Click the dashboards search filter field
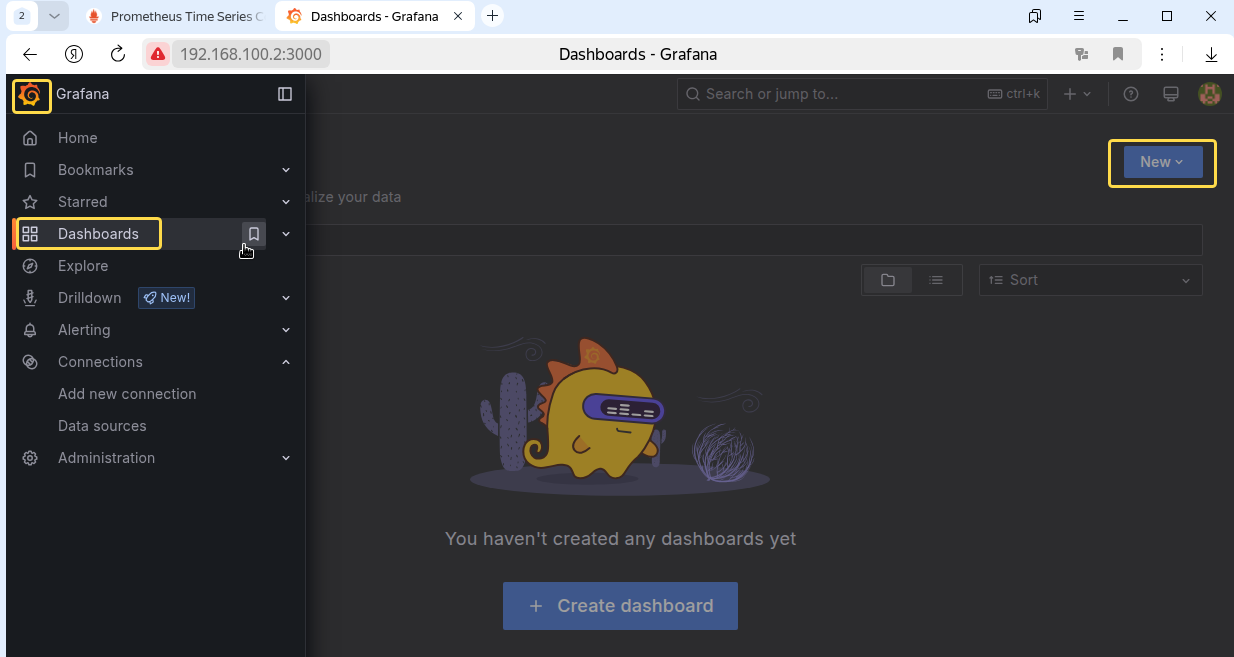Image resolution: width=1234 pixels, height=657 pixels. pos(753,240)
